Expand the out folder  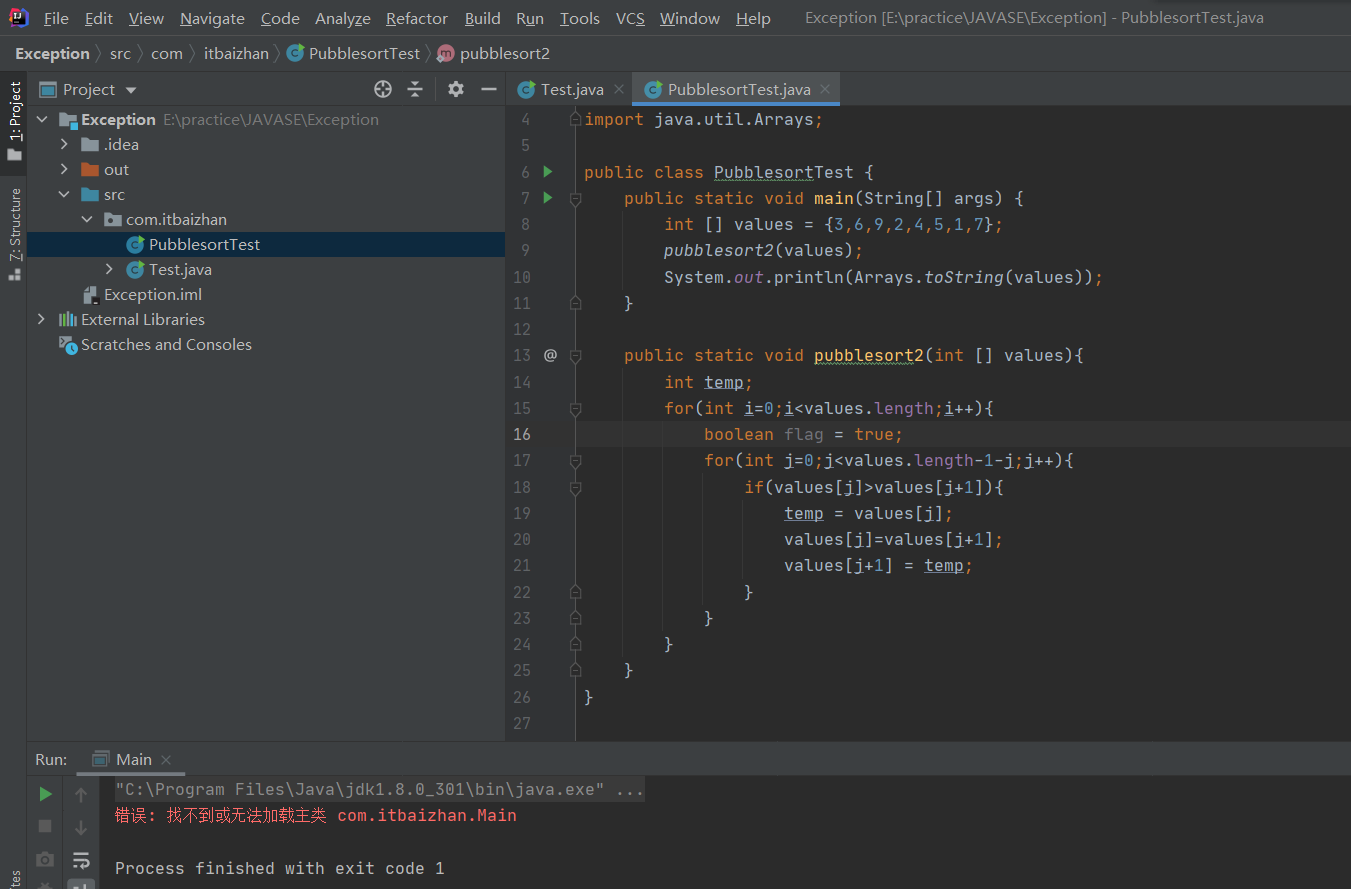pos(64,169)
